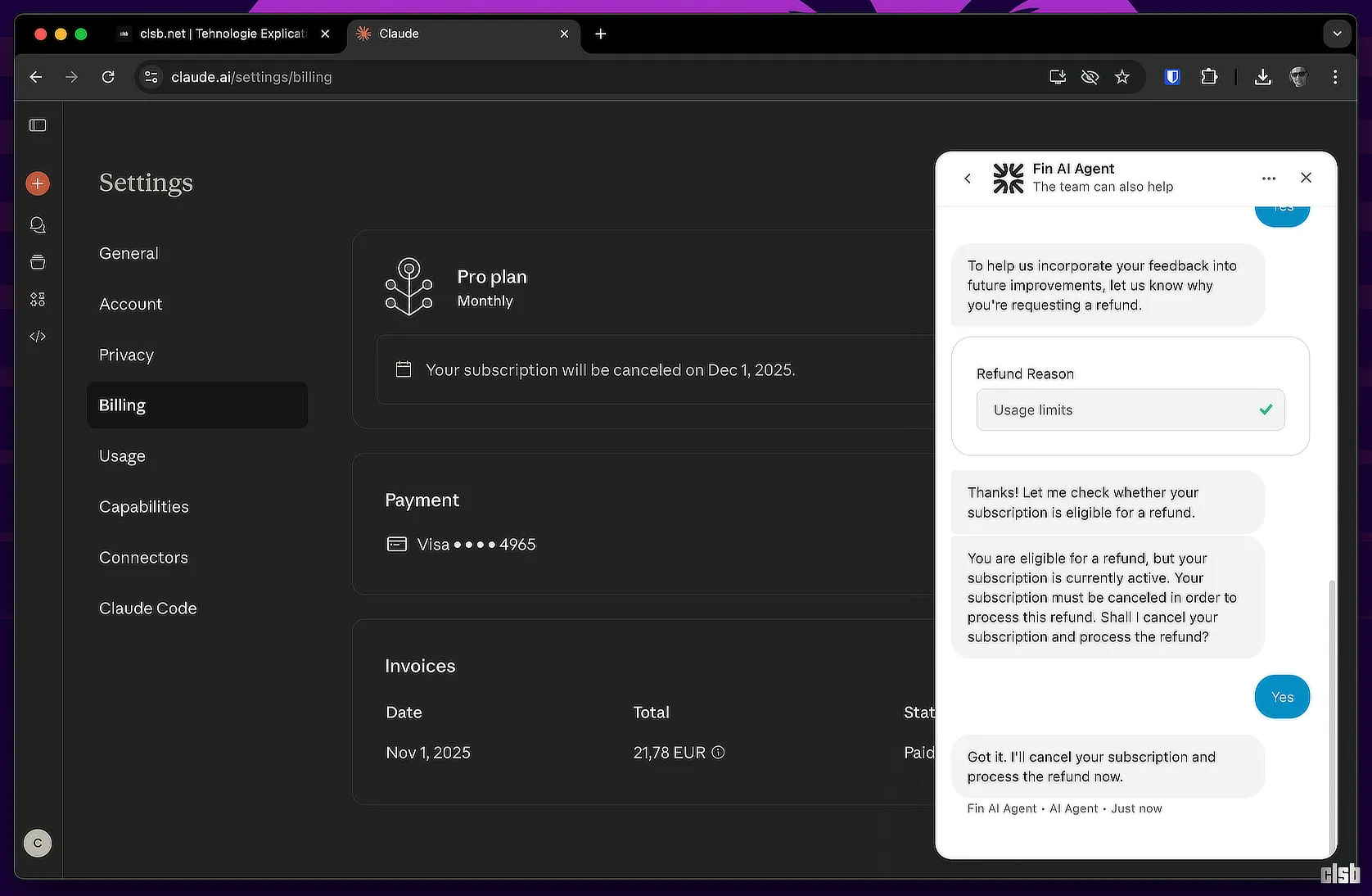Click the invoice total info icon
The image size is (1372, 896).
pyautogui.click(x=718, y=753)
